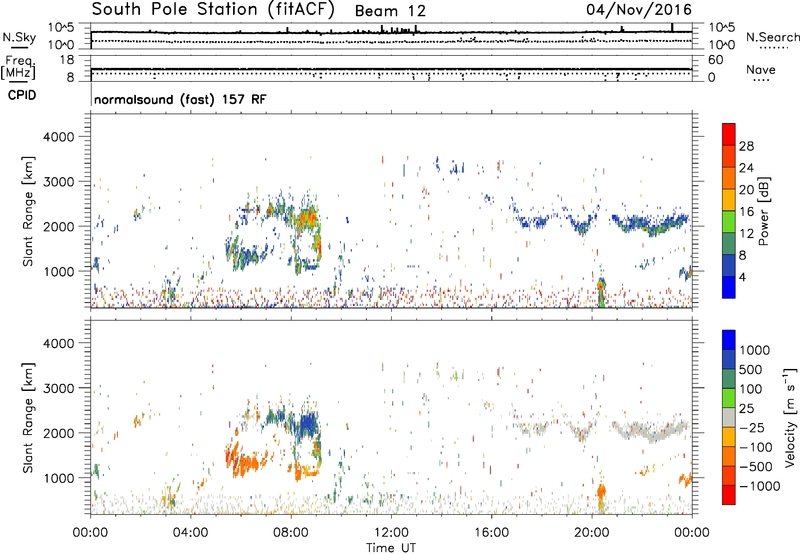Click the Power colorbar value '28'
Image resolution: width=800 pixels, height=554 pixels.
[x=746, y=146]
